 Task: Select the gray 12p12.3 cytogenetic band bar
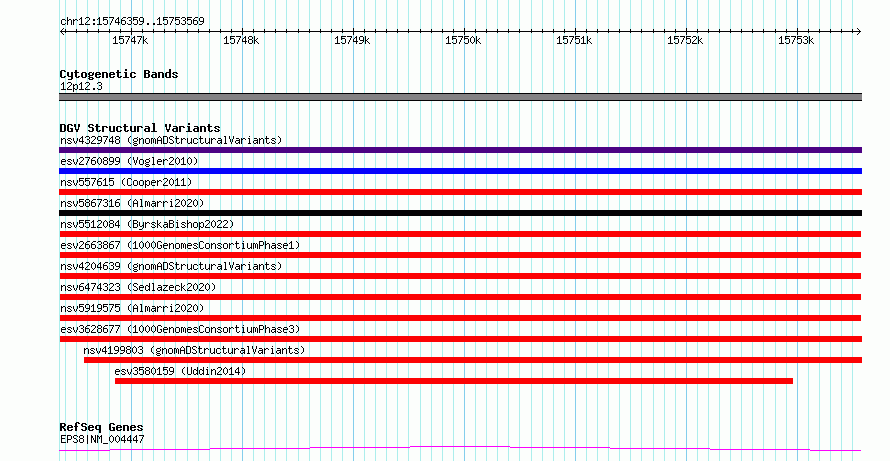coord(460,97)
